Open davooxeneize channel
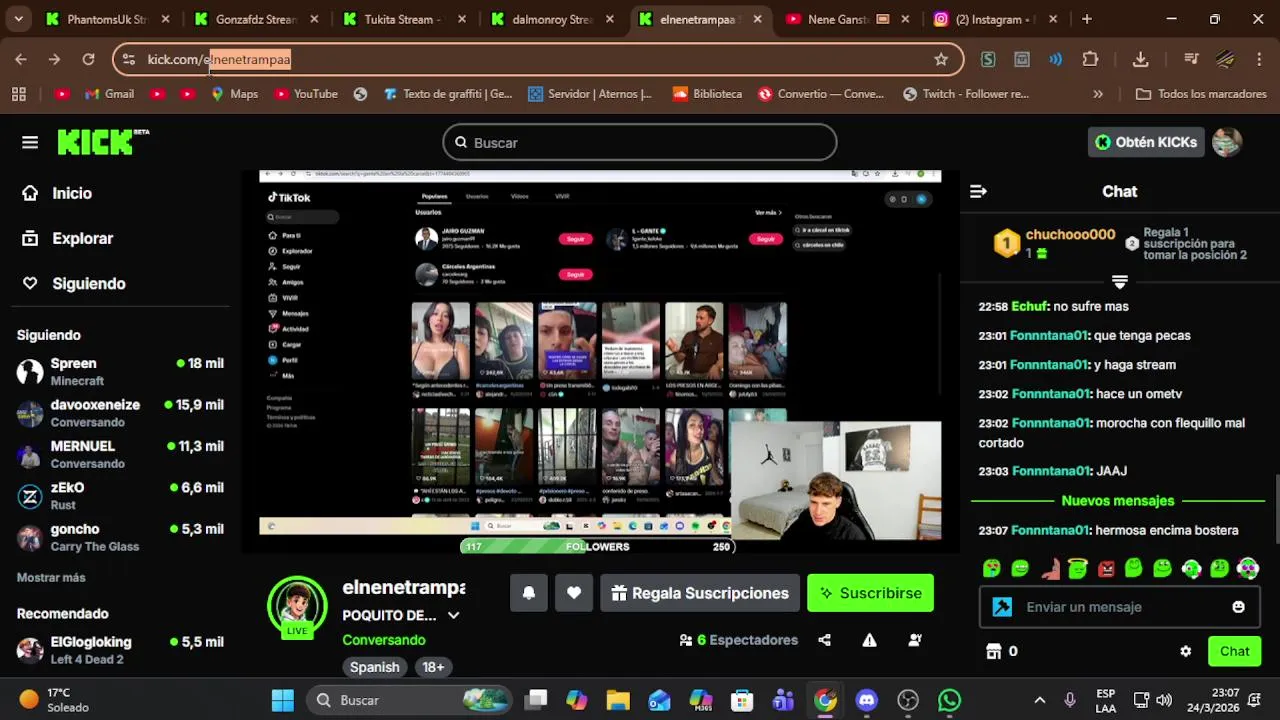1280x720 pixels. tap(120, 413)
